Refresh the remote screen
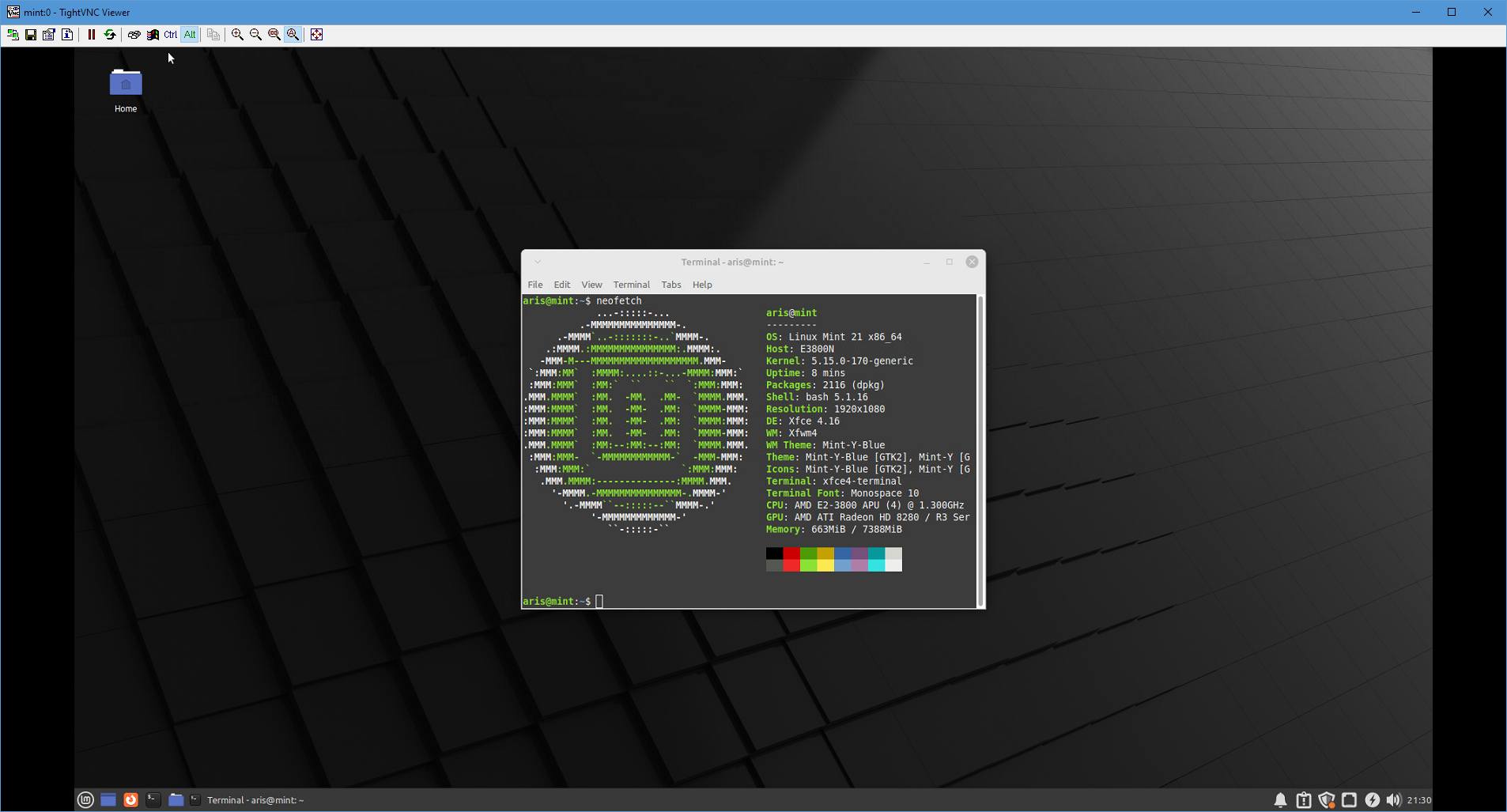This screenshot has width=1507, height=812. (x=110, y=35)
